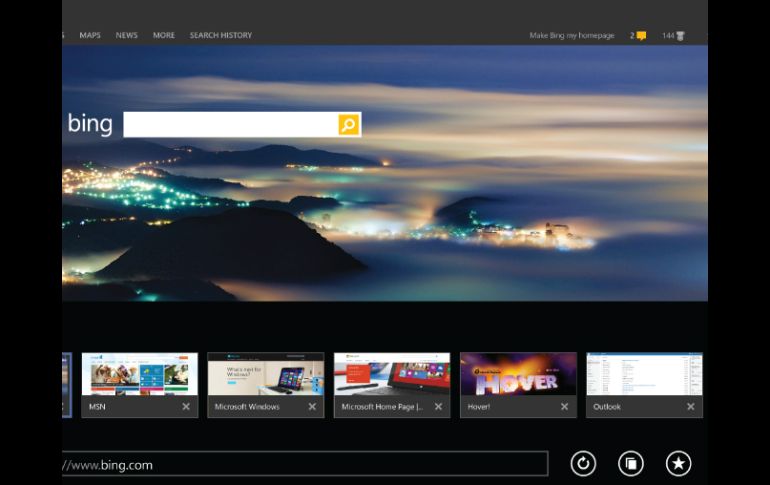
Task: Expand the MORE menu in Bing navigation
Action: (164, 36)
